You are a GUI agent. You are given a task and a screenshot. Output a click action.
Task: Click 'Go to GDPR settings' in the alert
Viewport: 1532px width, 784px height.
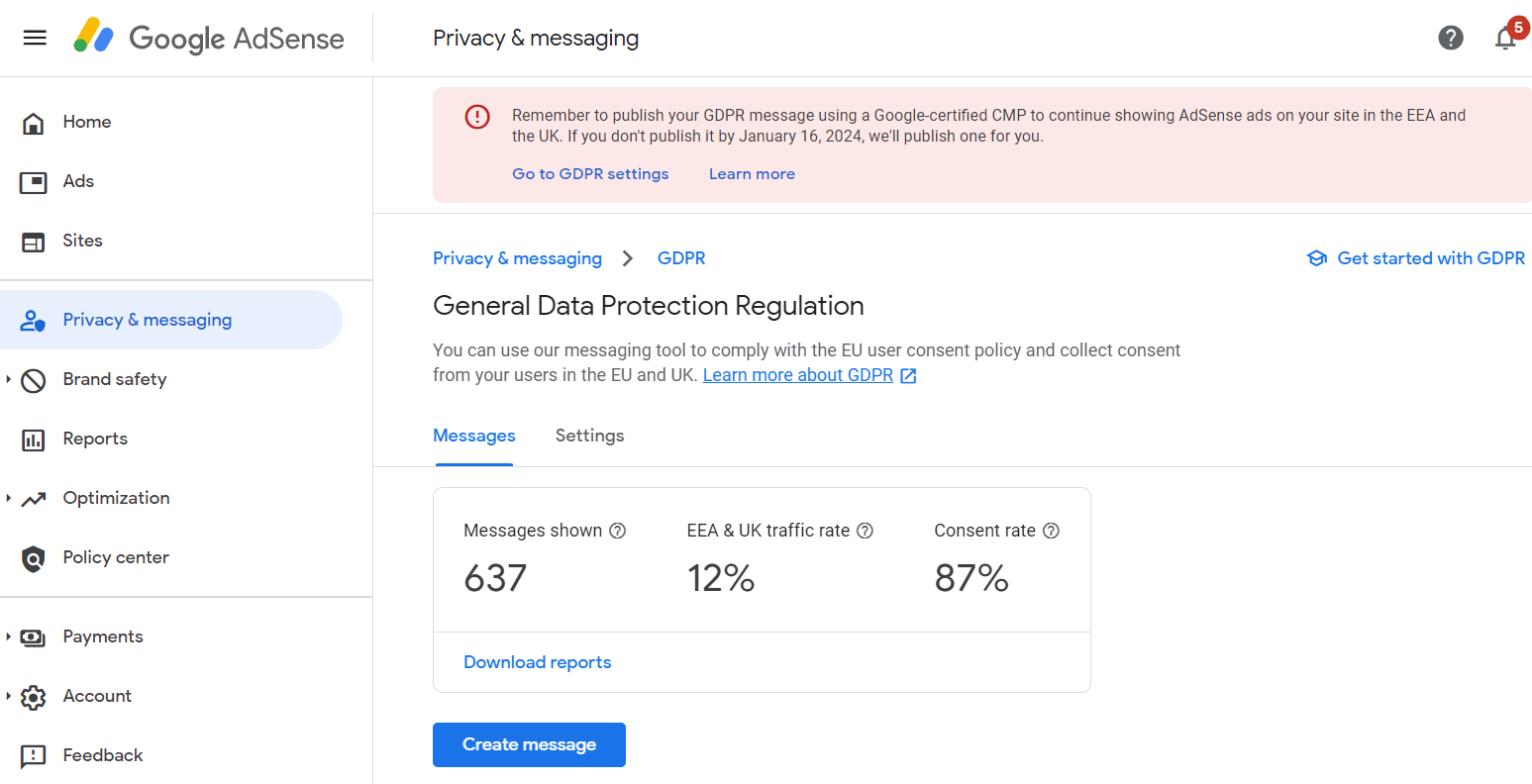point(590,173)
